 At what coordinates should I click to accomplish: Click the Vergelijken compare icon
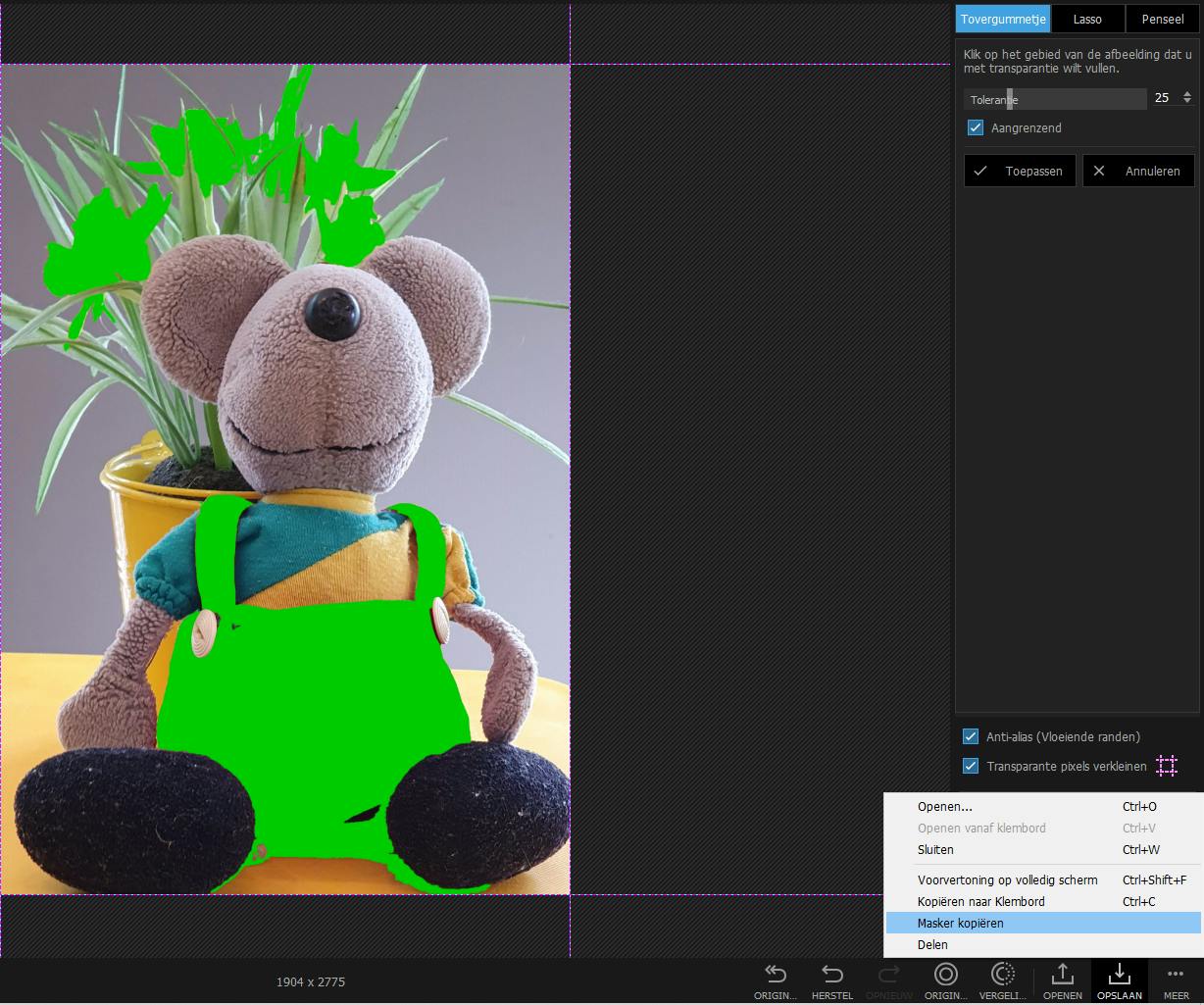[1002, 975]
